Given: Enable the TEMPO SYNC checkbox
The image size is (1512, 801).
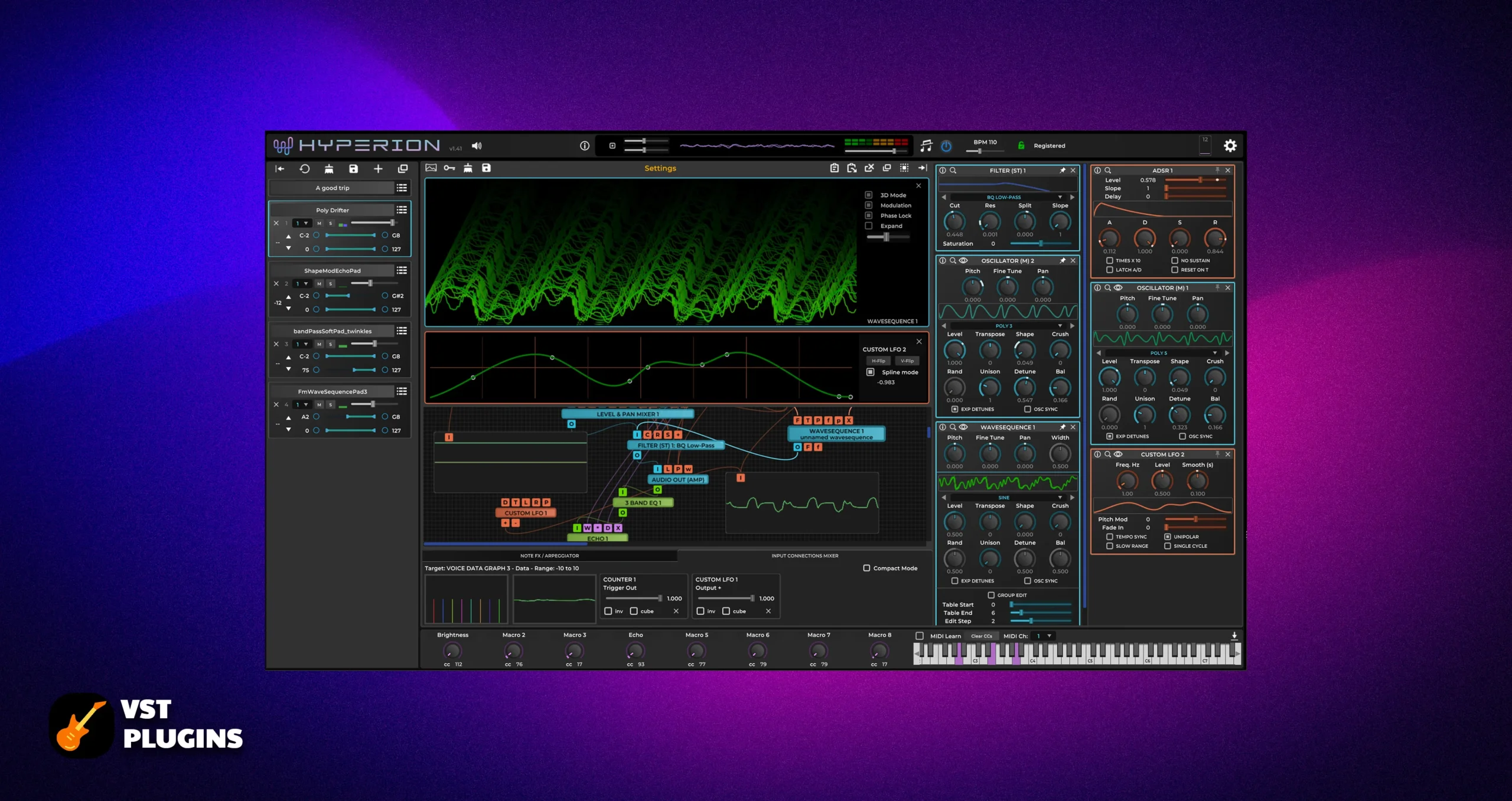Looking at the screenshot, I should 1109,537.
